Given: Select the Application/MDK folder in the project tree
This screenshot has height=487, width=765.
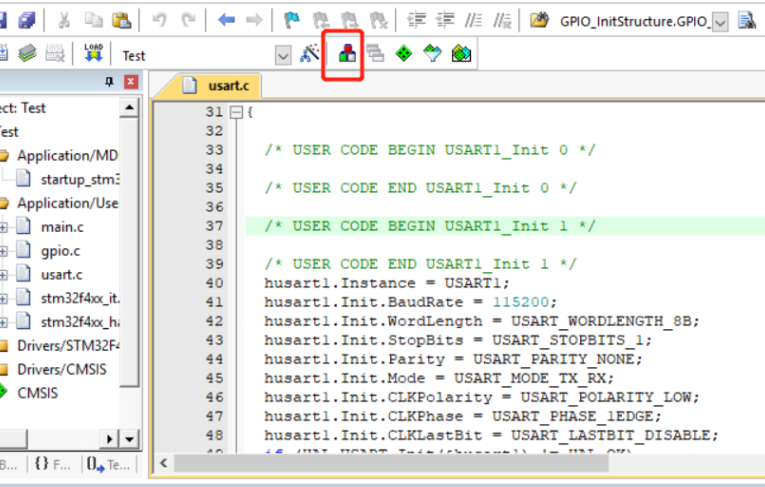Looking at the screenshot, I should tap(67, 156).
